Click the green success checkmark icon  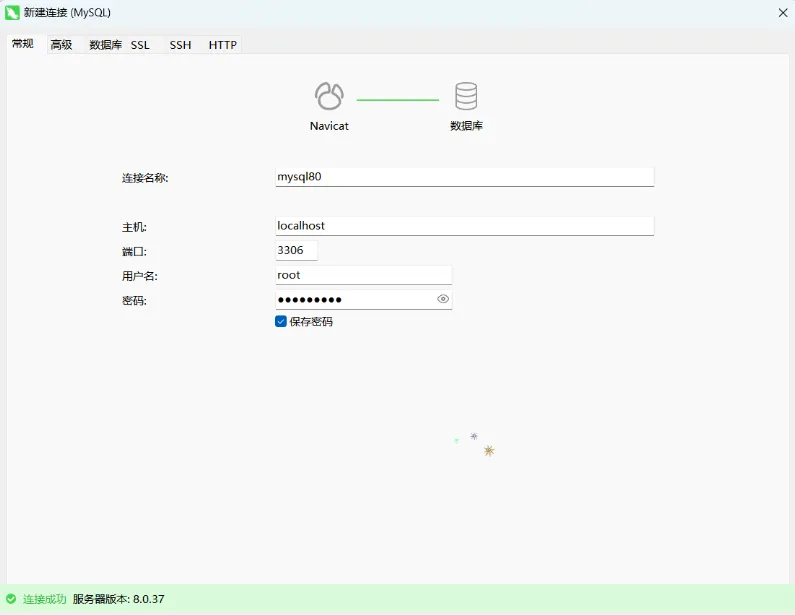coord(11,599)
